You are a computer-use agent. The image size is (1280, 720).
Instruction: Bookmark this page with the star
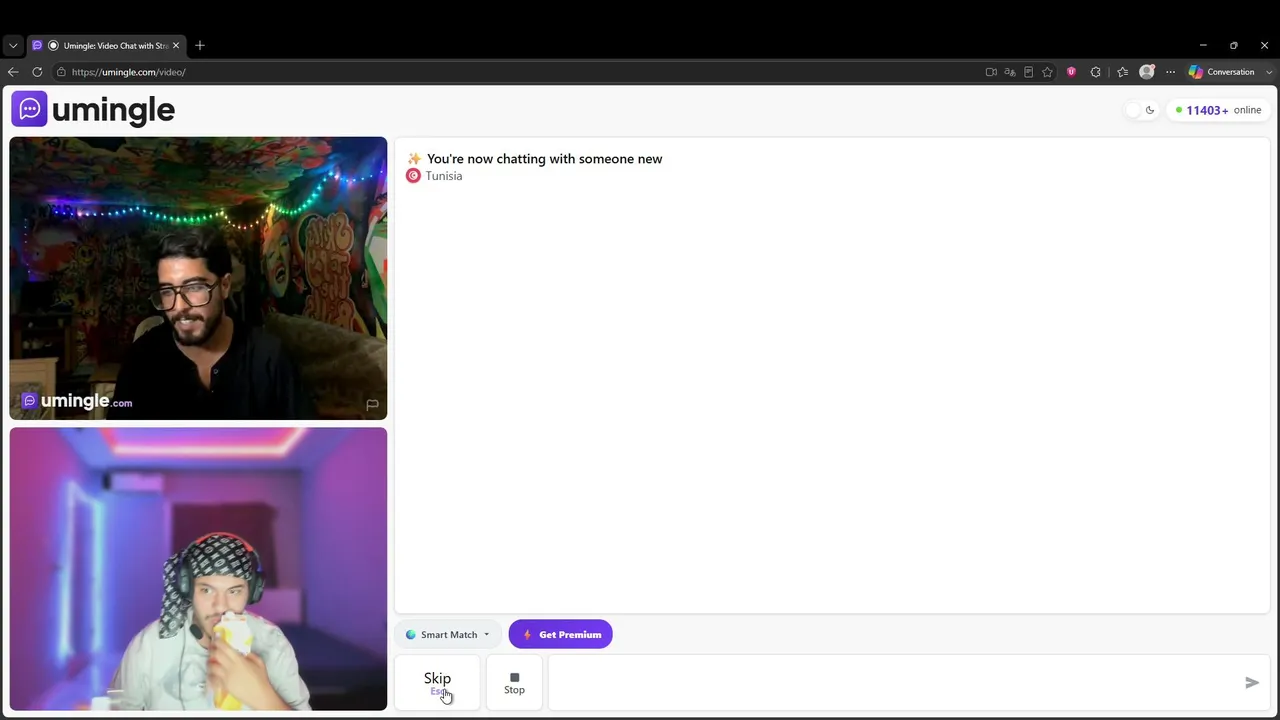click(x=1047, y=72)
